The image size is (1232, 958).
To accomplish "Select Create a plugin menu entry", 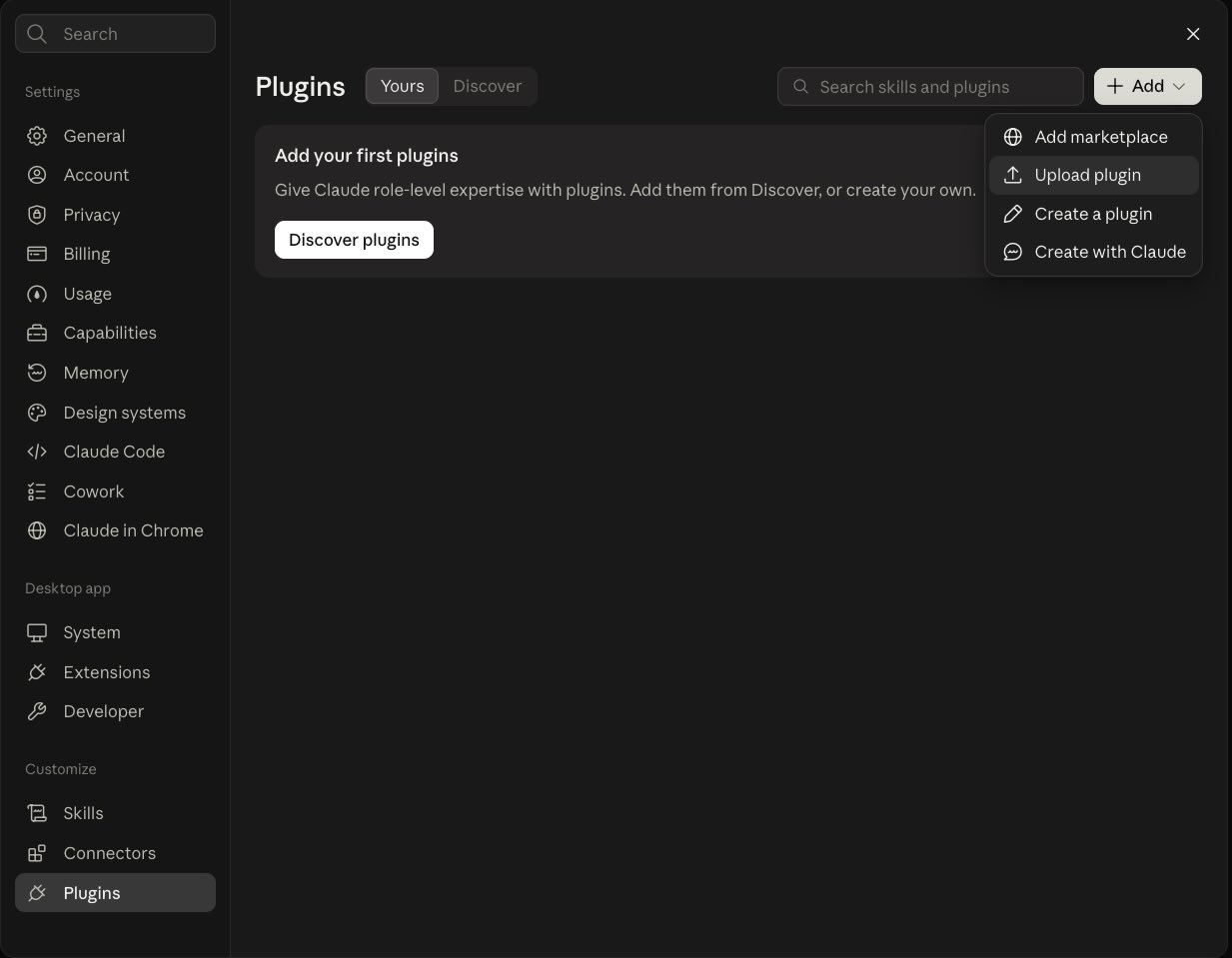I will 1093,214.
